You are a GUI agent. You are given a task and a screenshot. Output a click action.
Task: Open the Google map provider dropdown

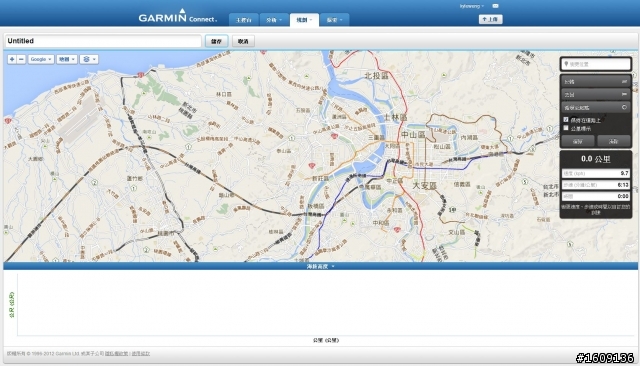point(41,59)
